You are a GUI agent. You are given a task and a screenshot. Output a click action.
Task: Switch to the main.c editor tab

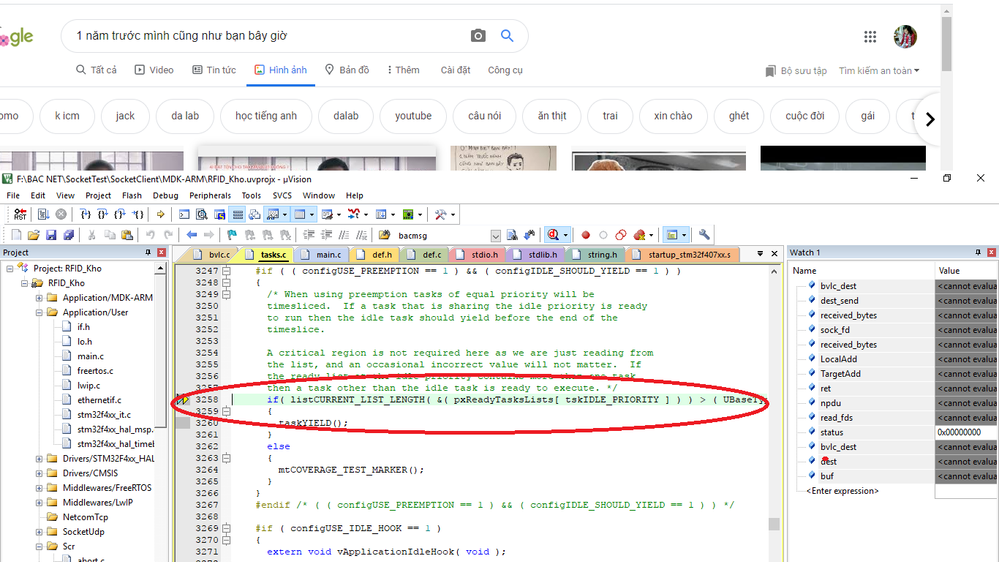pos(322,254)
